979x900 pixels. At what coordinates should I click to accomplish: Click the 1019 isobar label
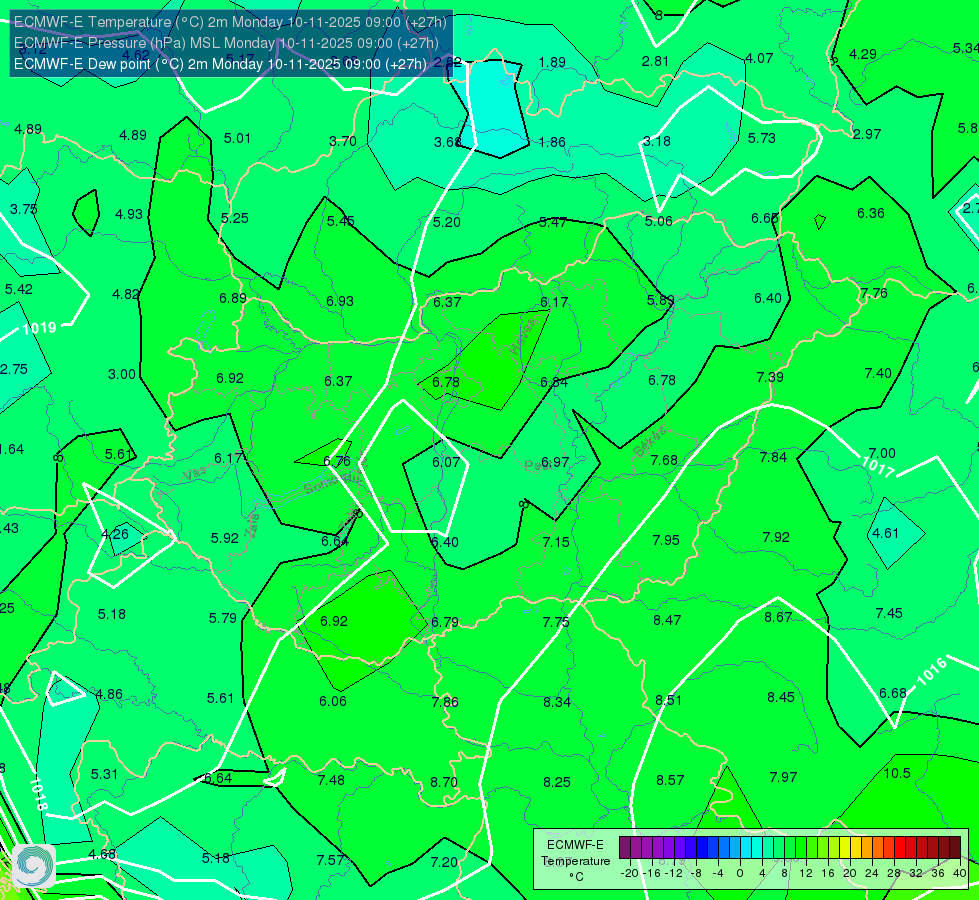tap(39, 328)
